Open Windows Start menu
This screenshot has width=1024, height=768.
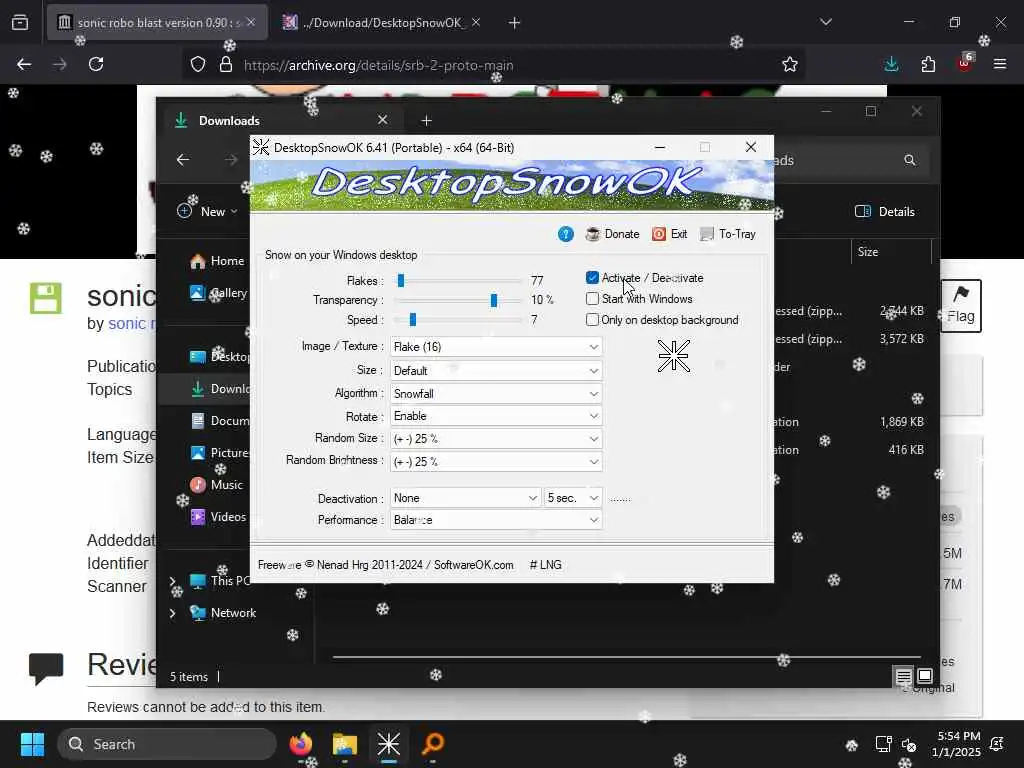[x=32, y=744]
